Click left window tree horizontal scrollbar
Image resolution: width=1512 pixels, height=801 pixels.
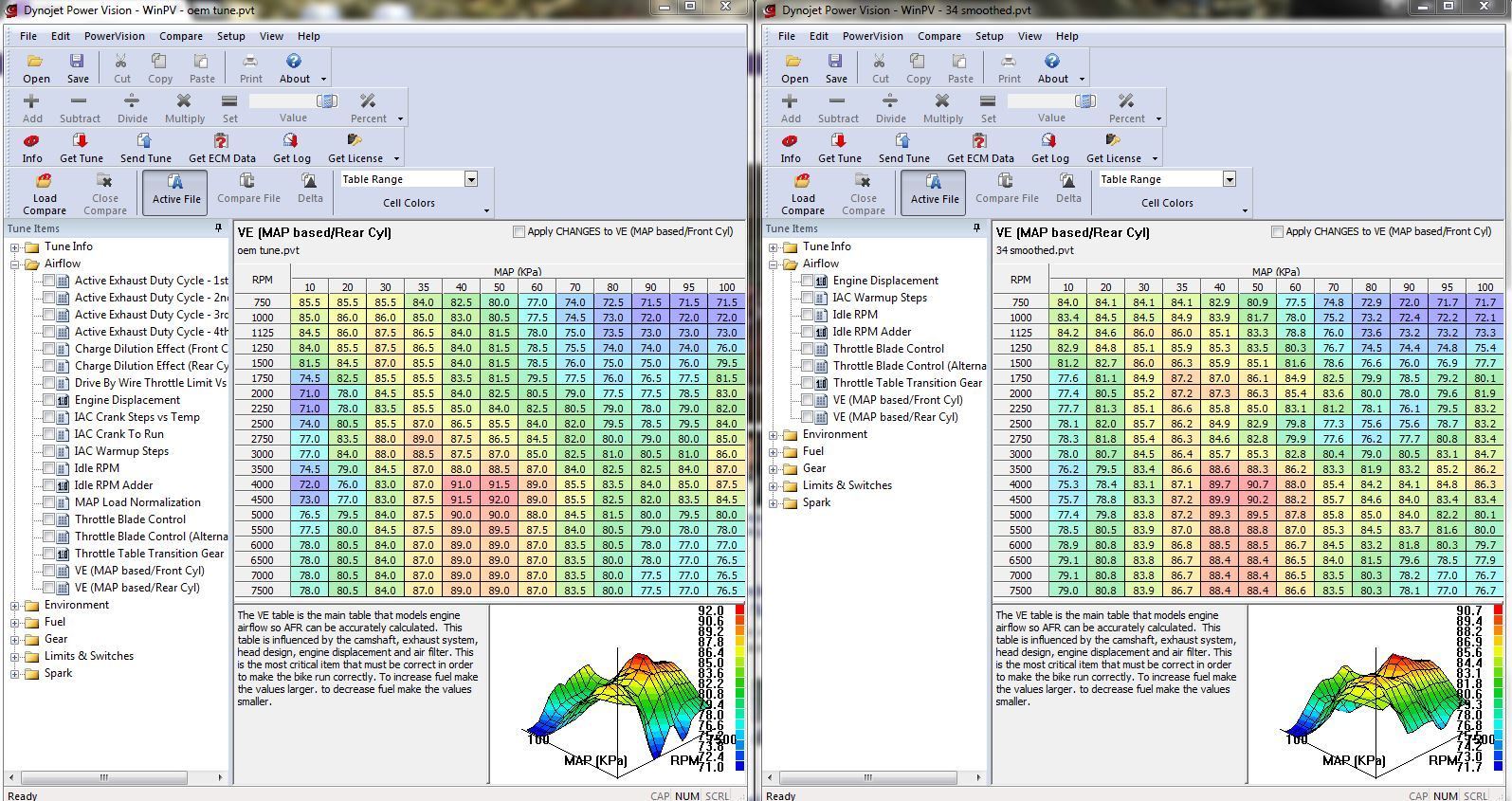click(104, 777)
